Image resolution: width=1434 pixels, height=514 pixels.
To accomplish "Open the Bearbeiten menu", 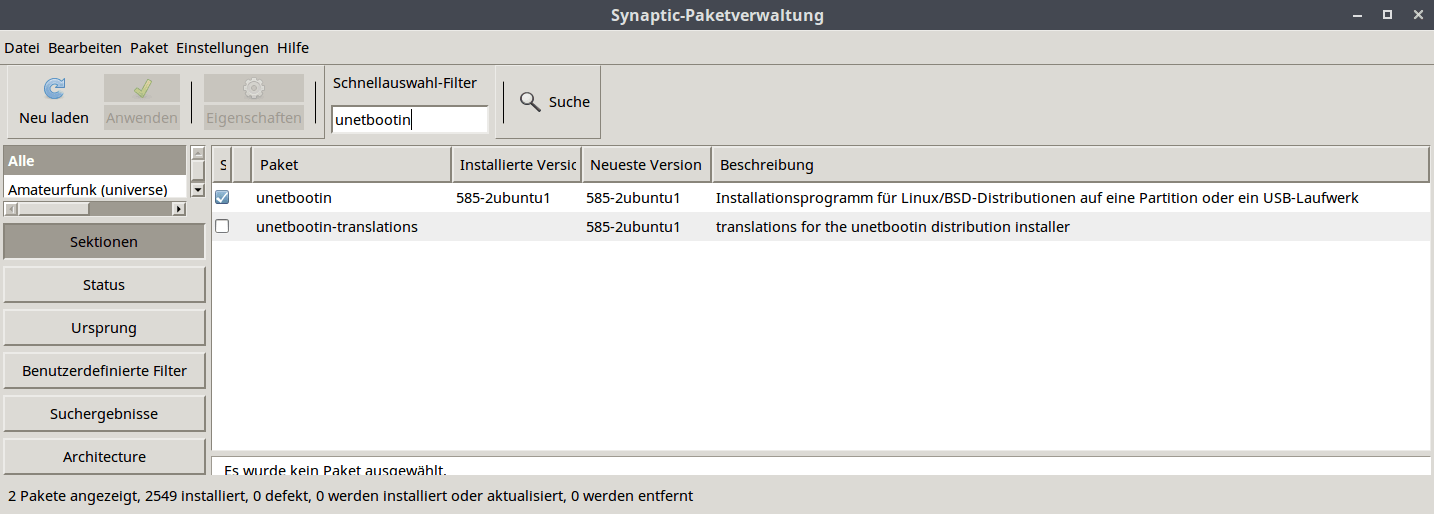I will [x=85, y=48].
